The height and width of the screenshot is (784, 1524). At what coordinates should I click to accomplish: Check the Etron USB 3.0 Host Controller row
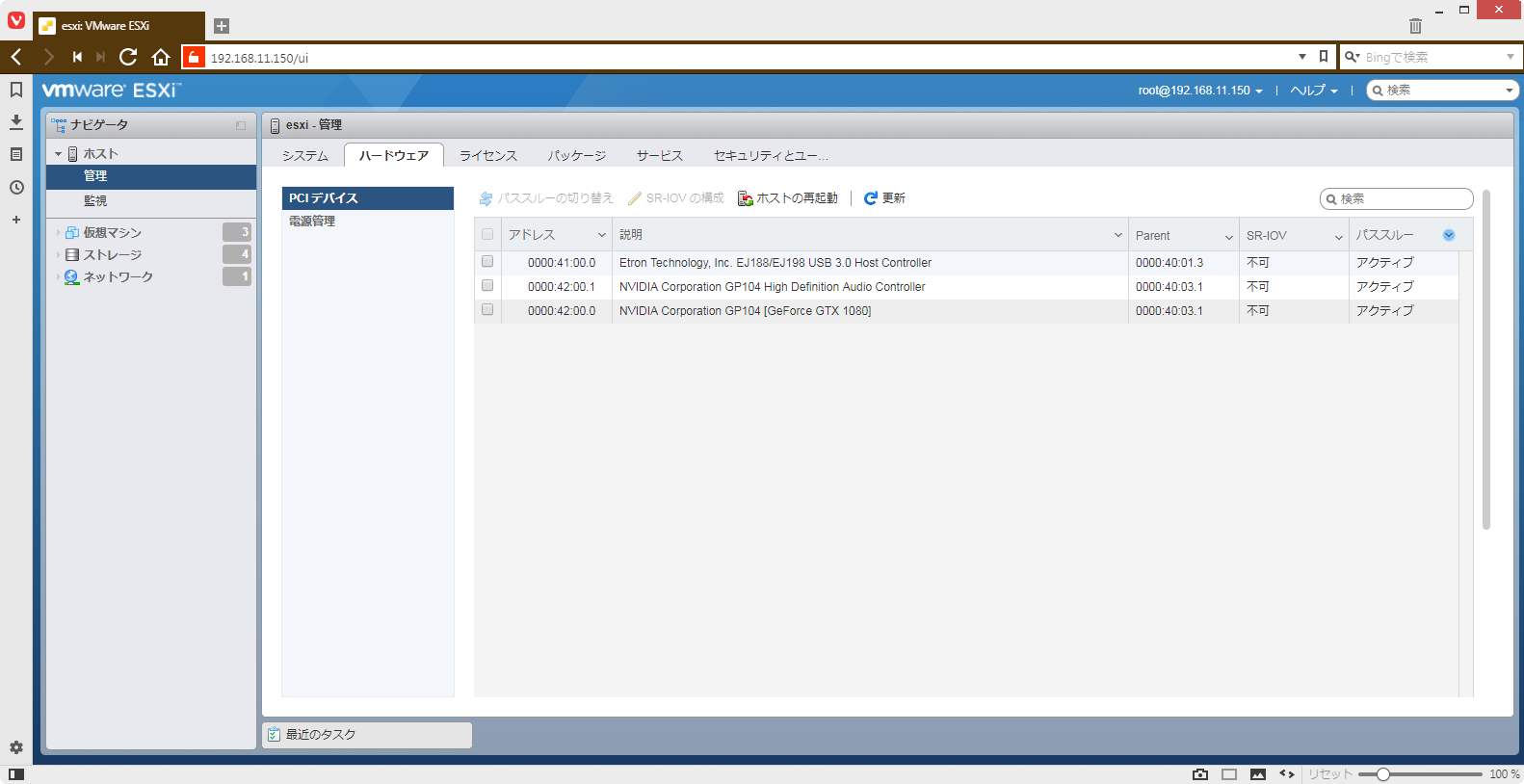click(x=487, y=261)
